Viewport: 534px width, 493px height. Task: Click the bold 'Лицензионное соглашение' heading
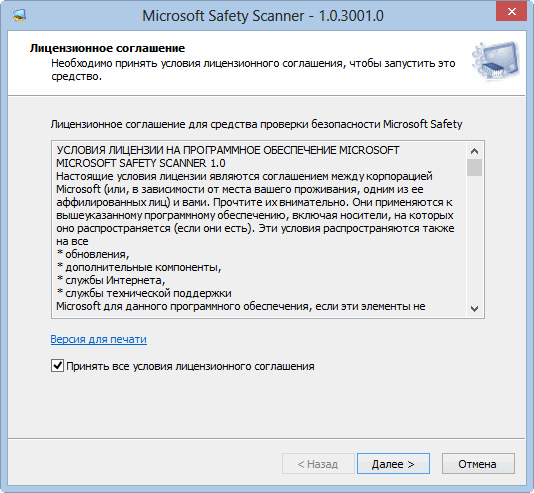click(x=107, y=48)
